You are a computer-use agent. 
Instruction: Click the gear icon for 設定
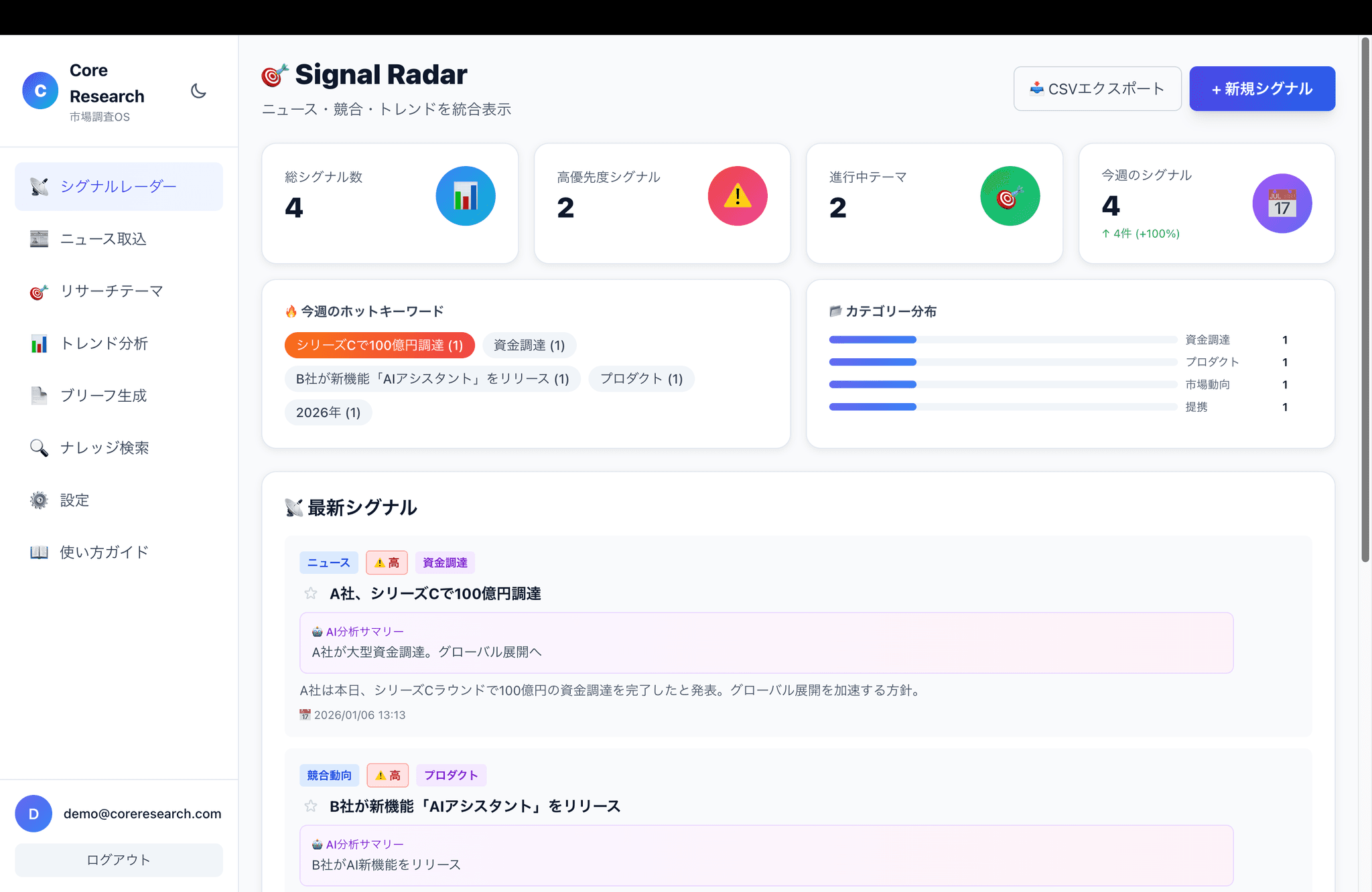39,500
